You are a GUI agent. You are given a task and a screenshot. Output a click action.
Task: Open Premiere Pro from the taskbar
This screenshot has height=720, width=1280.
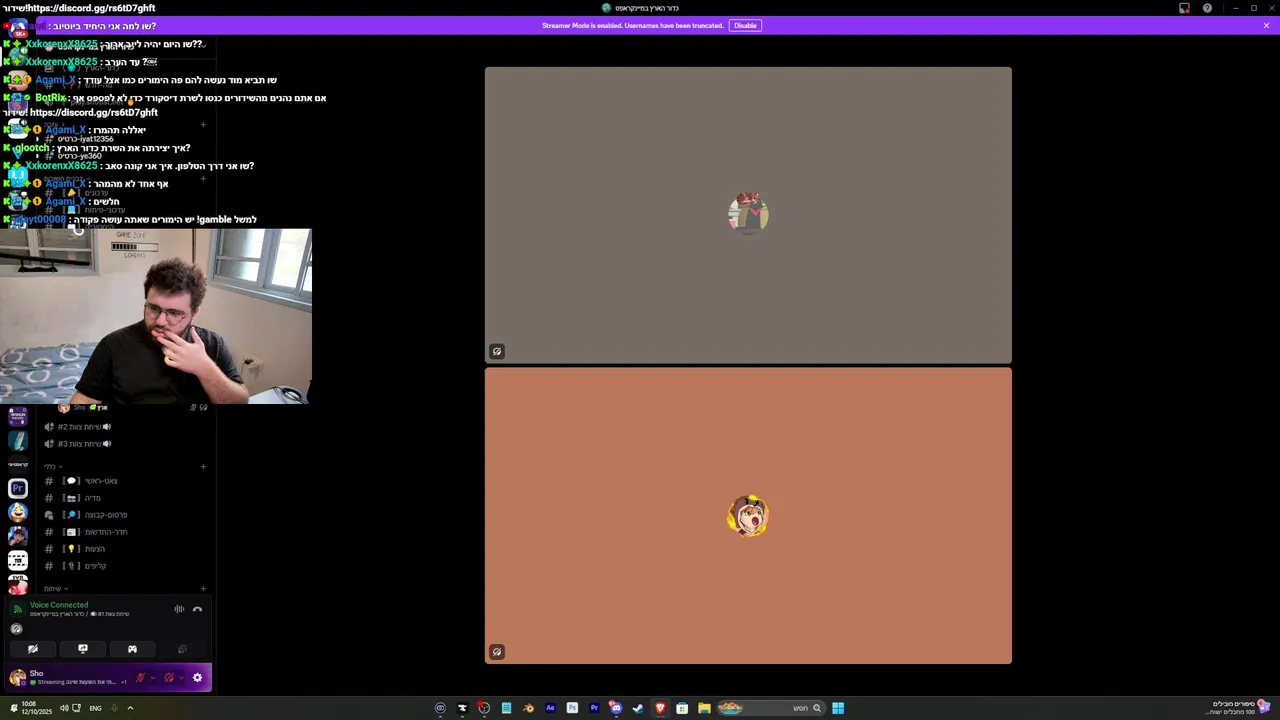594,708
